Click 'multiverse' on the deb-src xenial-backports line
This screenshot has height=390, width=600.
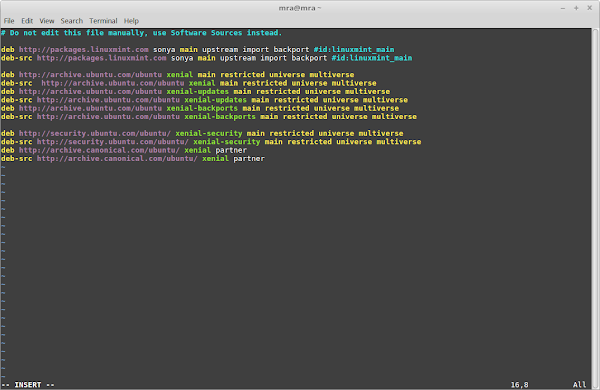click(394, 117)
